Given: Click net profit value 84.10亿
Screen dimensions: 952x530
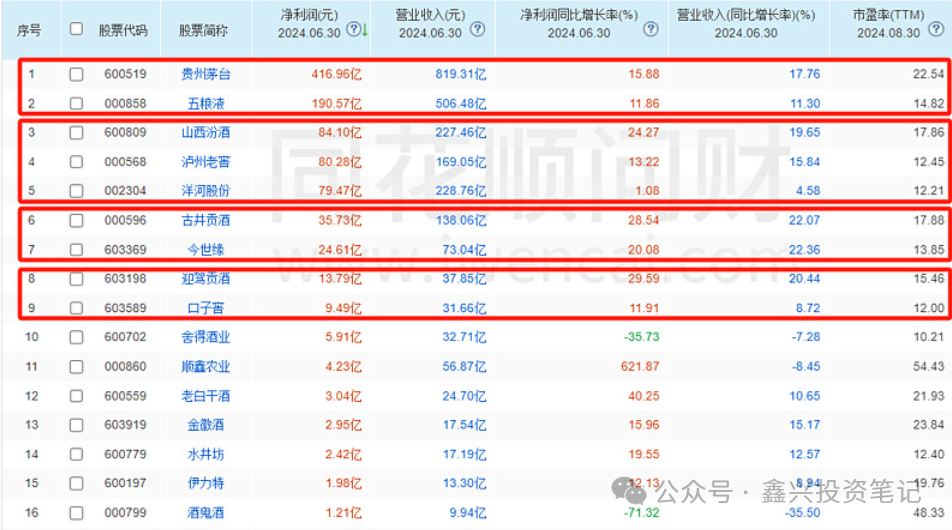Looking at the screenshot, I should coord(340,132).
